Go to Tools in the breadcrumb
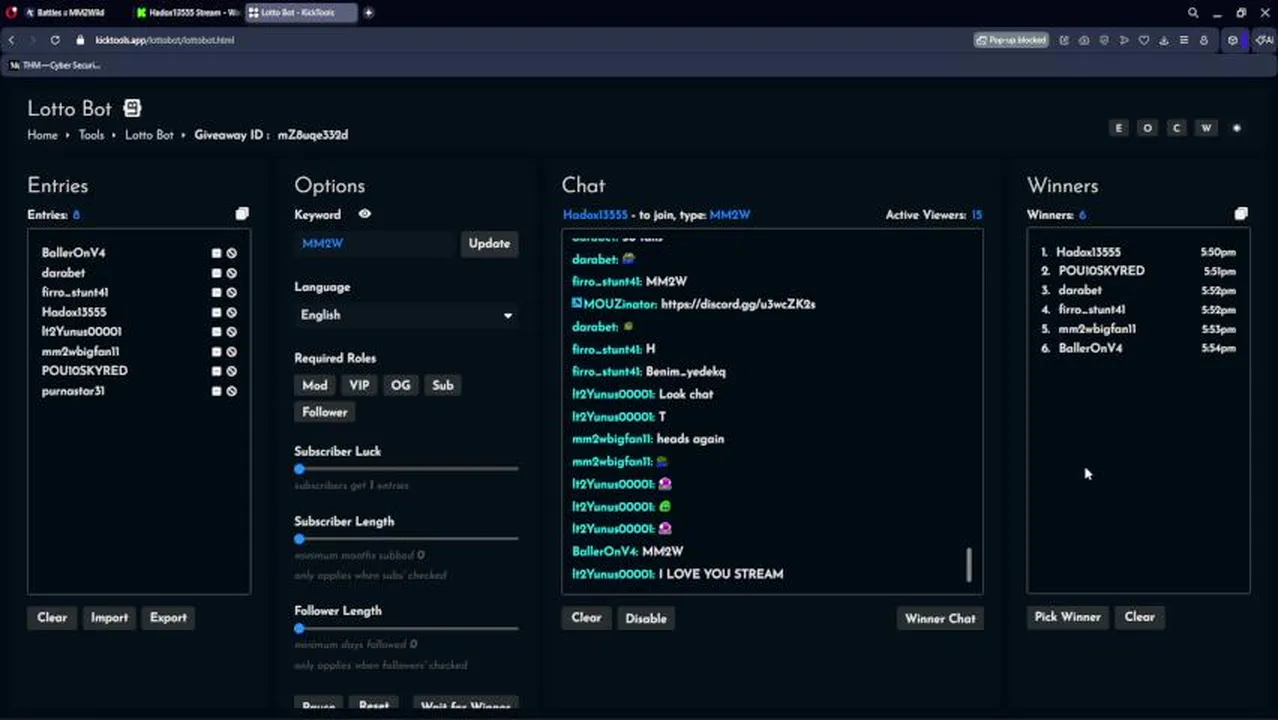 tap(91, 135)
